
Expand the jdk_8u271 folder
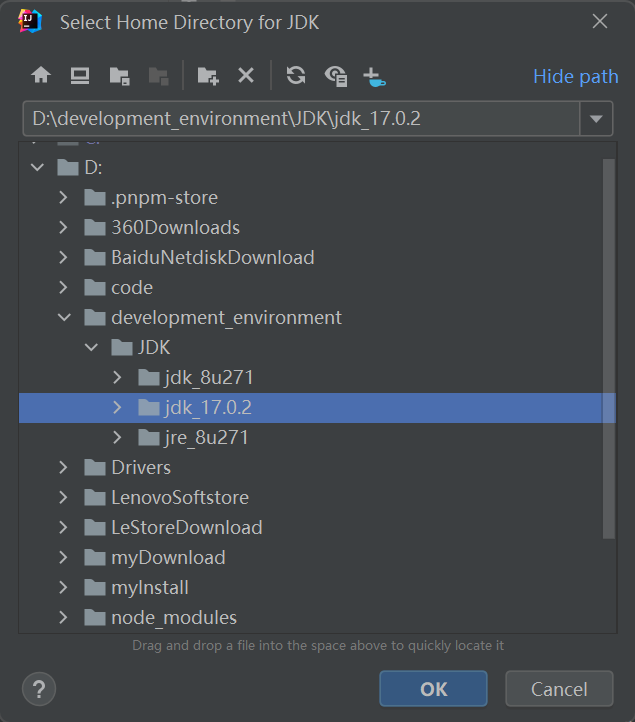pyautogui.click(x=117, y=378)
